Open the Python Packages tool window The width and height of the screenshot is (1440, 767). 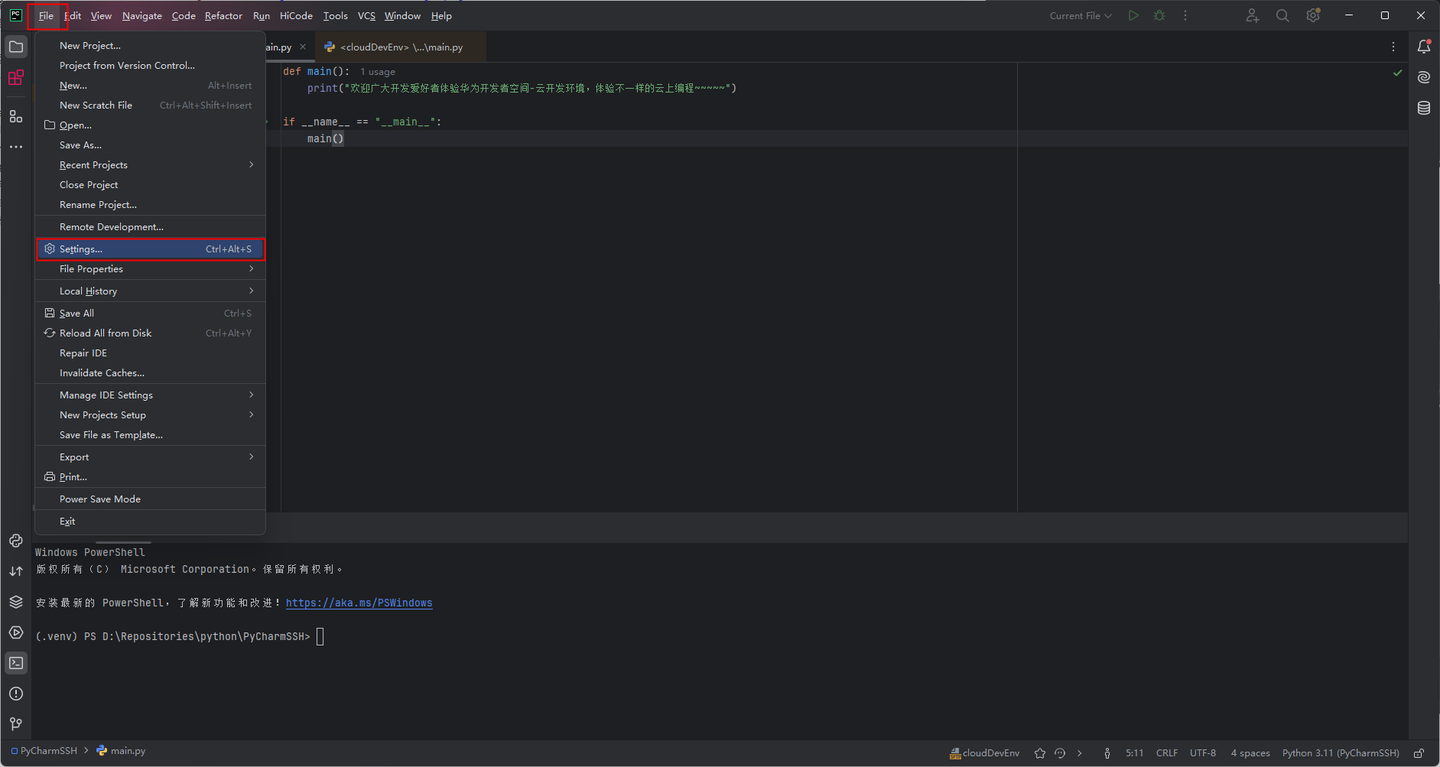click(15, 602)
